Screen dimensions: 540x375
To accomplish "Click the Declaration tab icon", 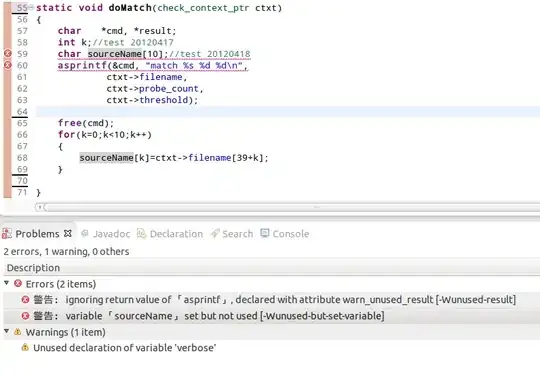I will (x=142, y=233).
